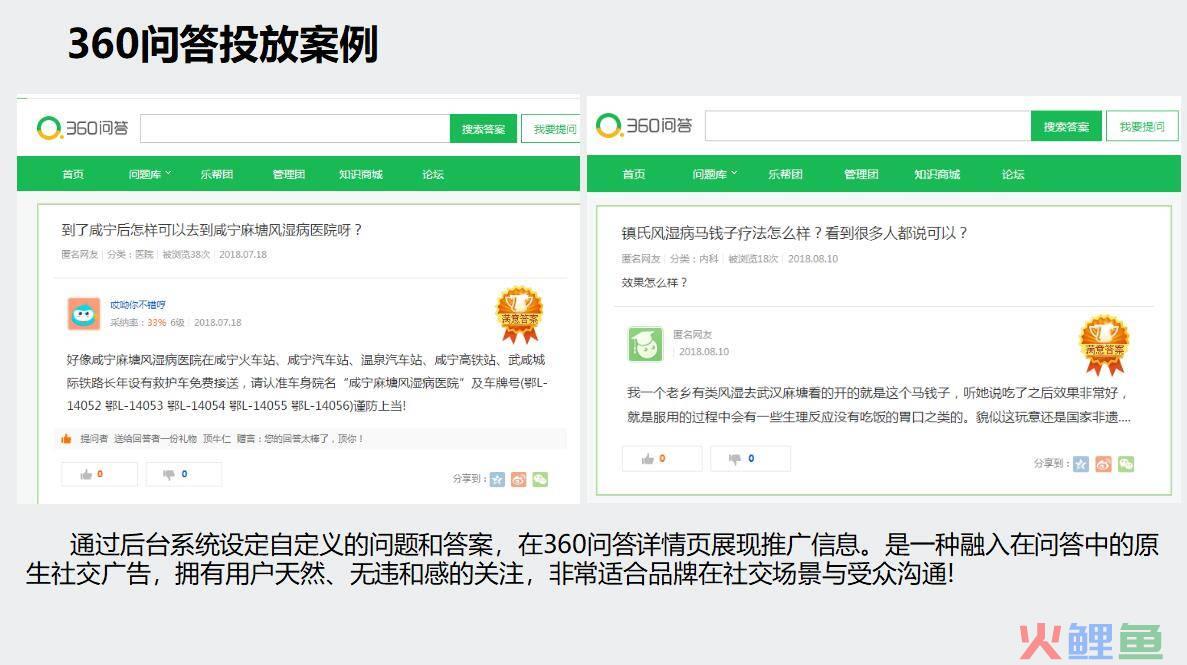Click 被浏览18次 view count text
The width and height of the screenshot is (1187, 665).
[x=753, y=258]
